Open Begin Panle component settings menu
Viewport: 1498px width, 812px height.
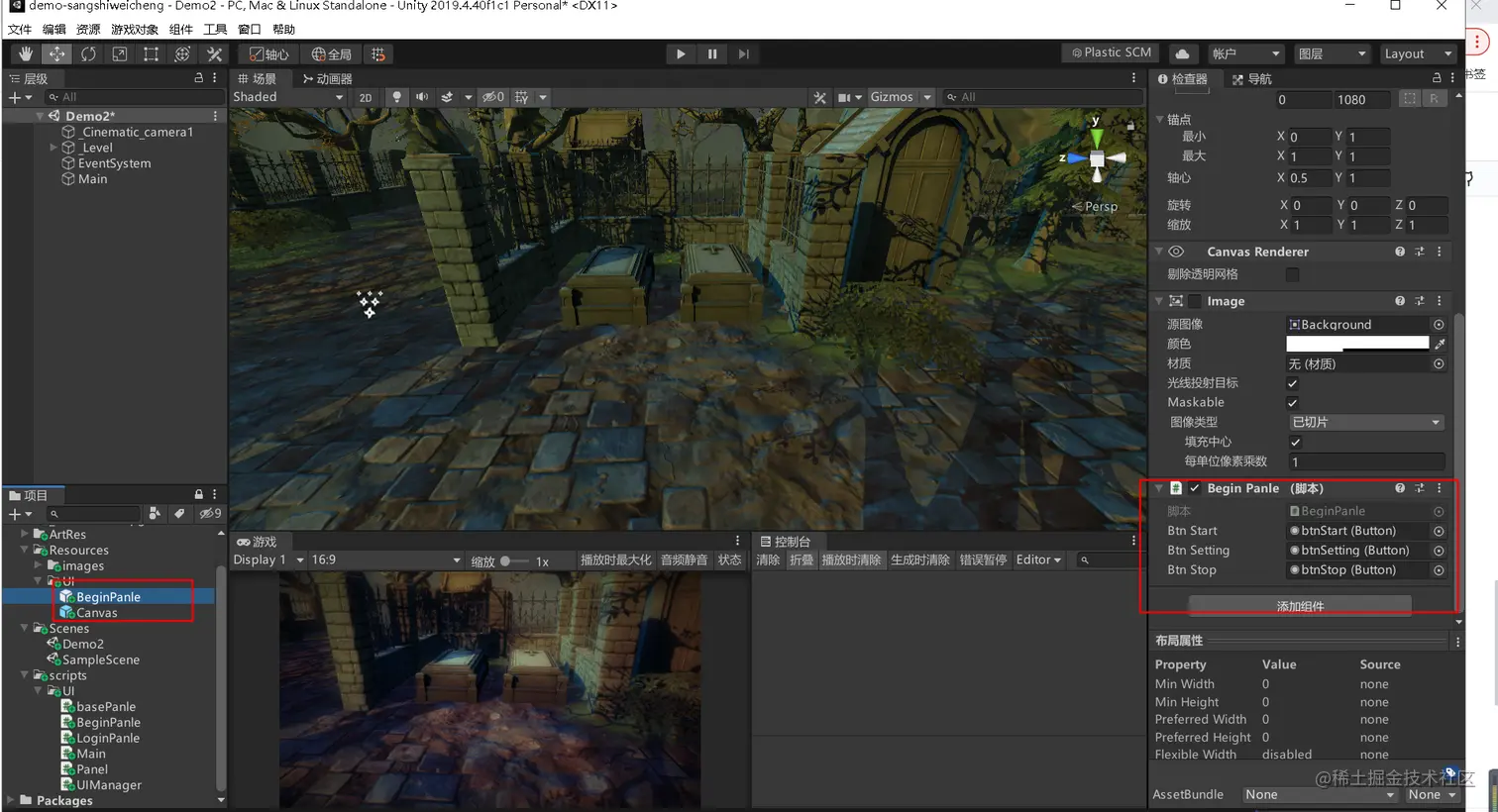(x=1440, y=488)
